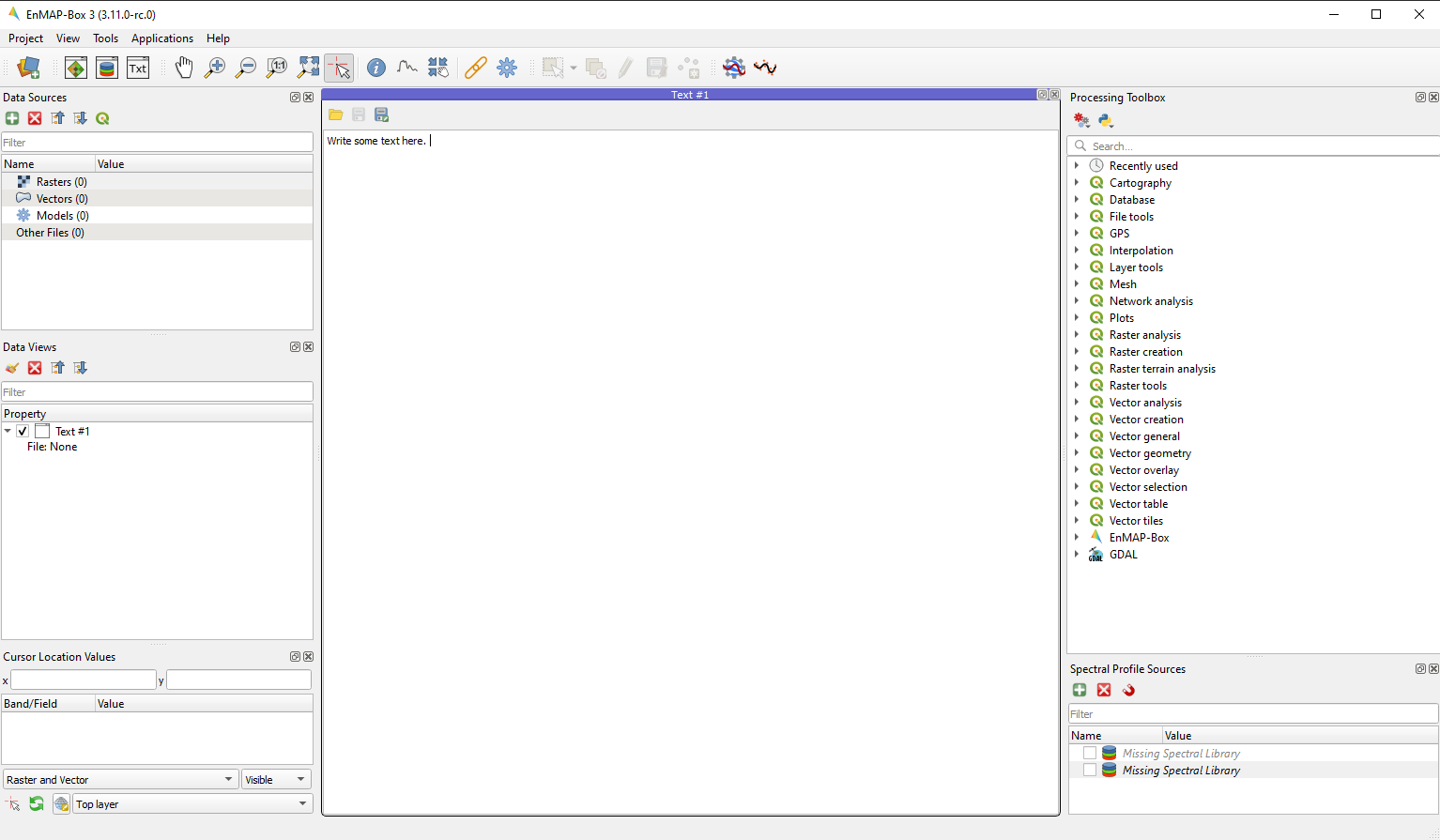Select the Pan hand tool
The width and height of the screenshot is (1440, 840).
click(184, 68)
